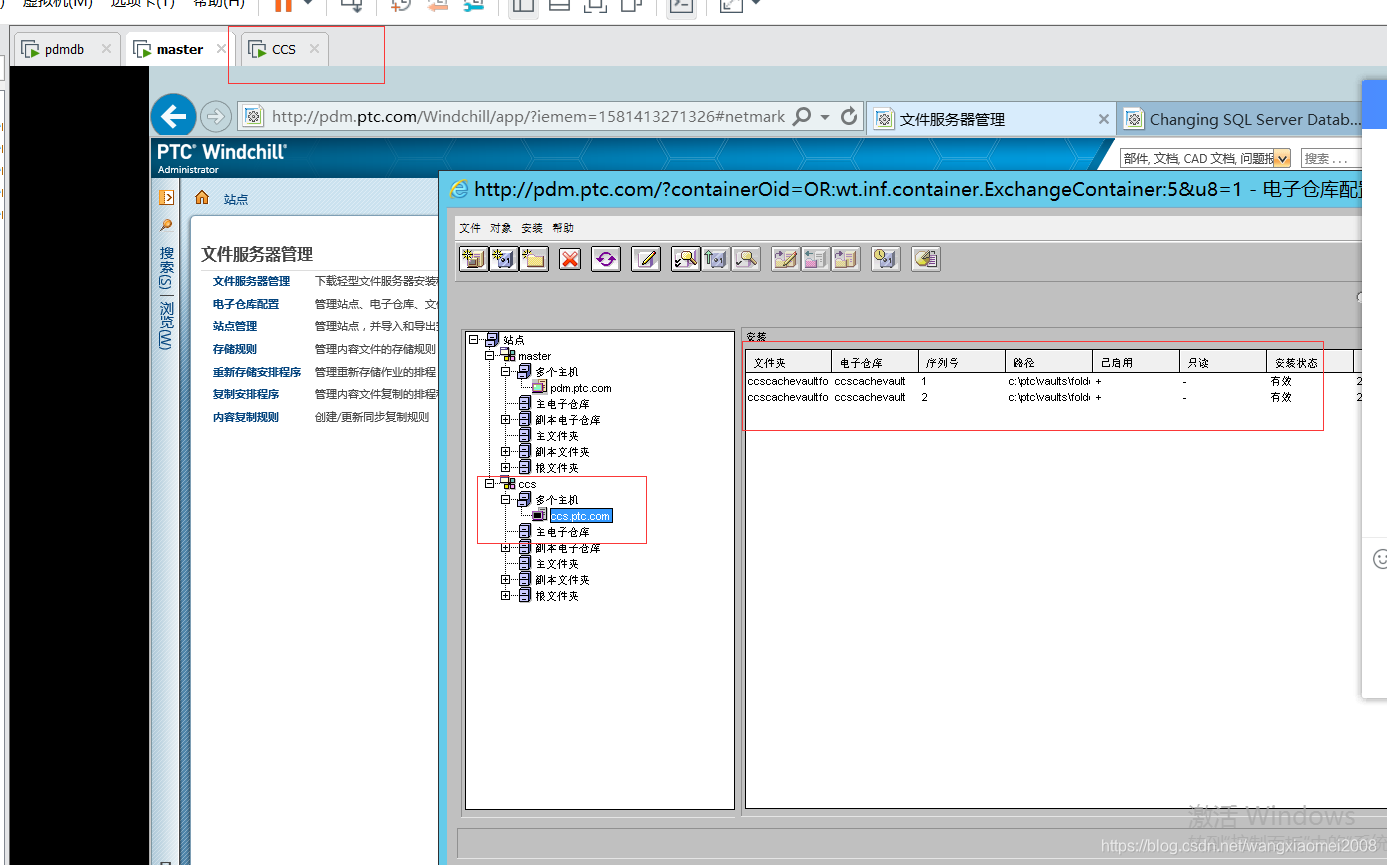Image resolution: width=1387 pixels, height=865 pixels.
Task: Open the 存储规则 link
Action: tap(235, 349)
